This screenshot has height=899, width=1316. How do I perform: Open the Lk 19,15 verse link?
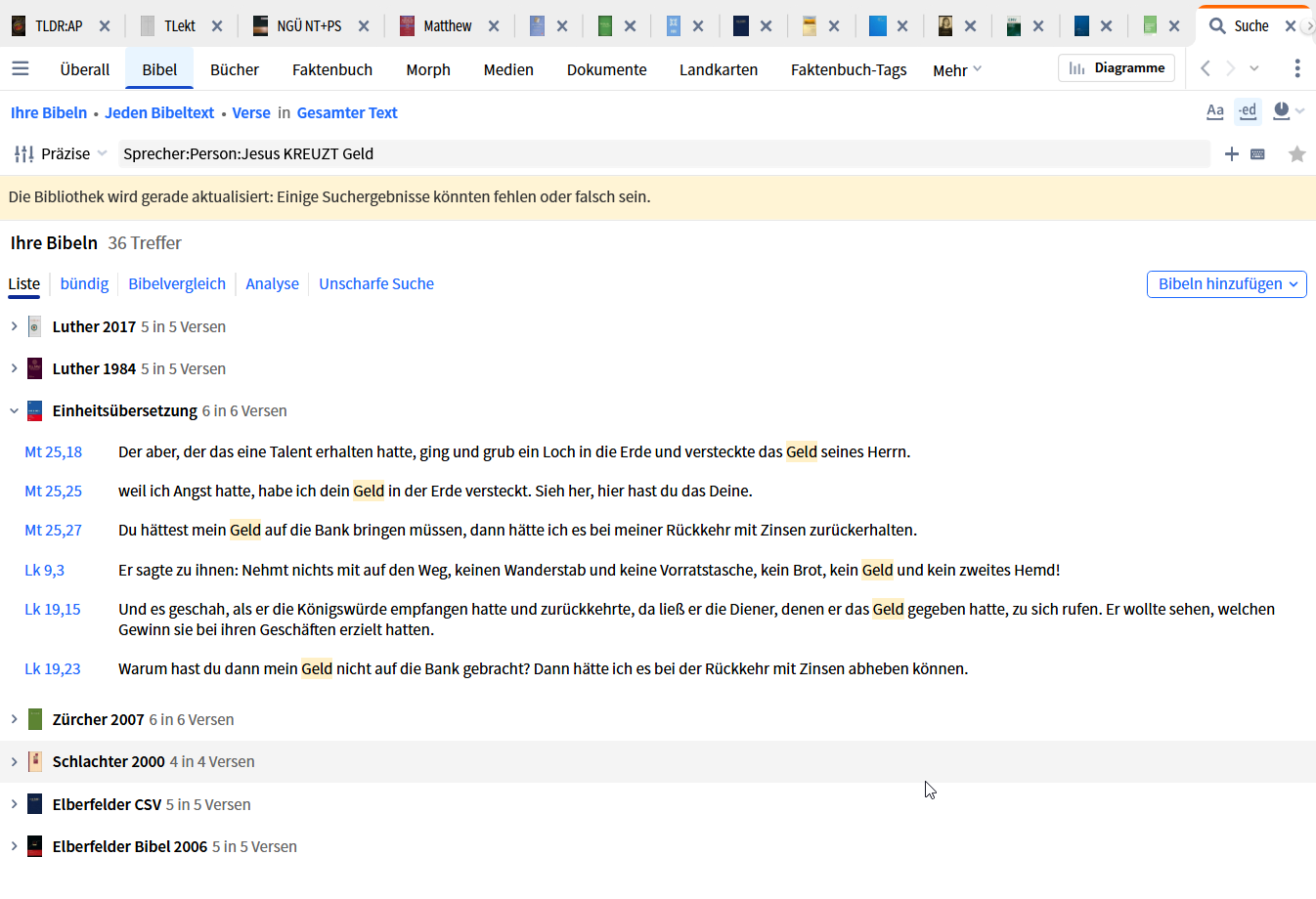point(53,609)
